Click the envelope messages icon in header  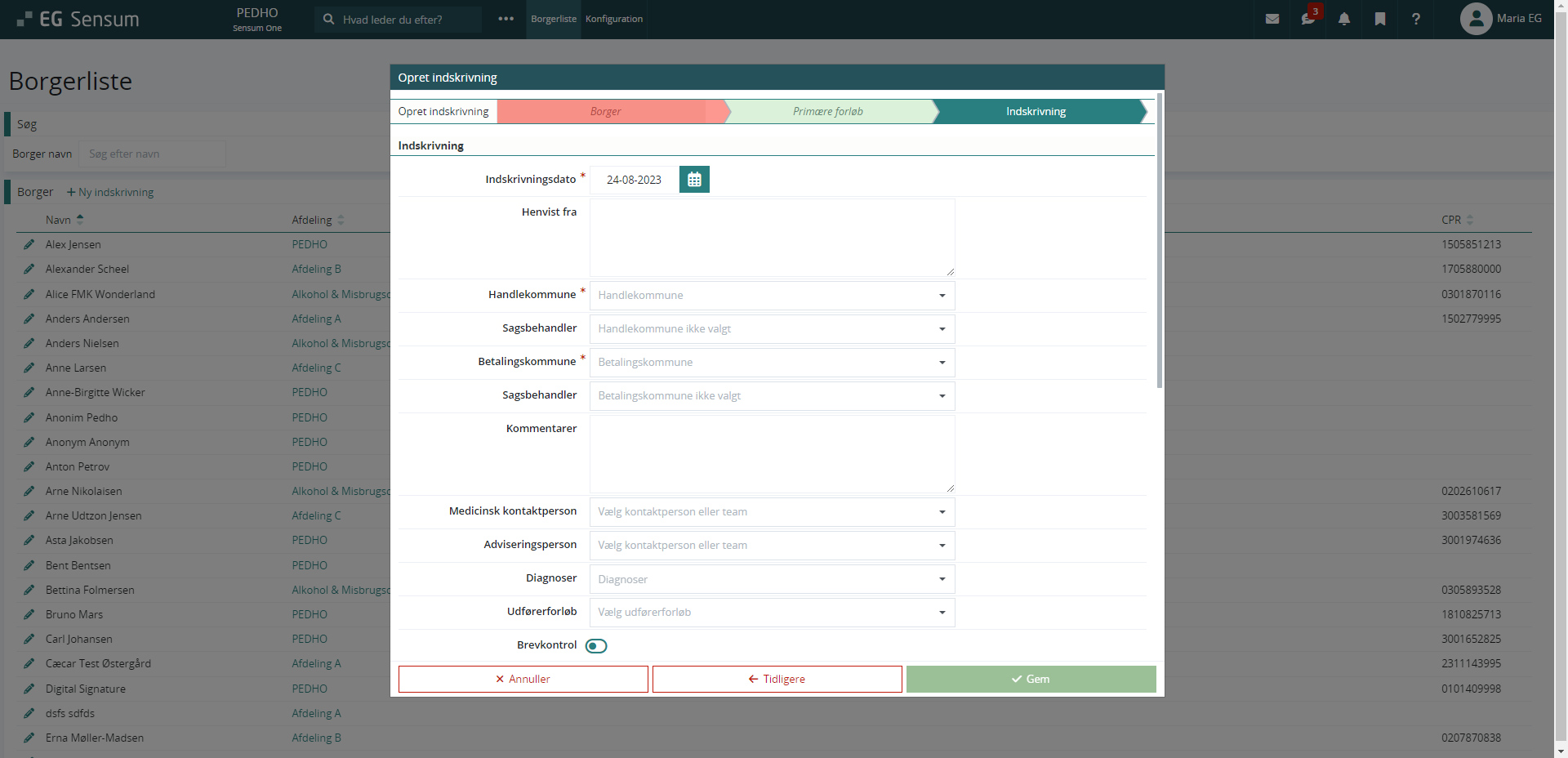pos(1272,19)
